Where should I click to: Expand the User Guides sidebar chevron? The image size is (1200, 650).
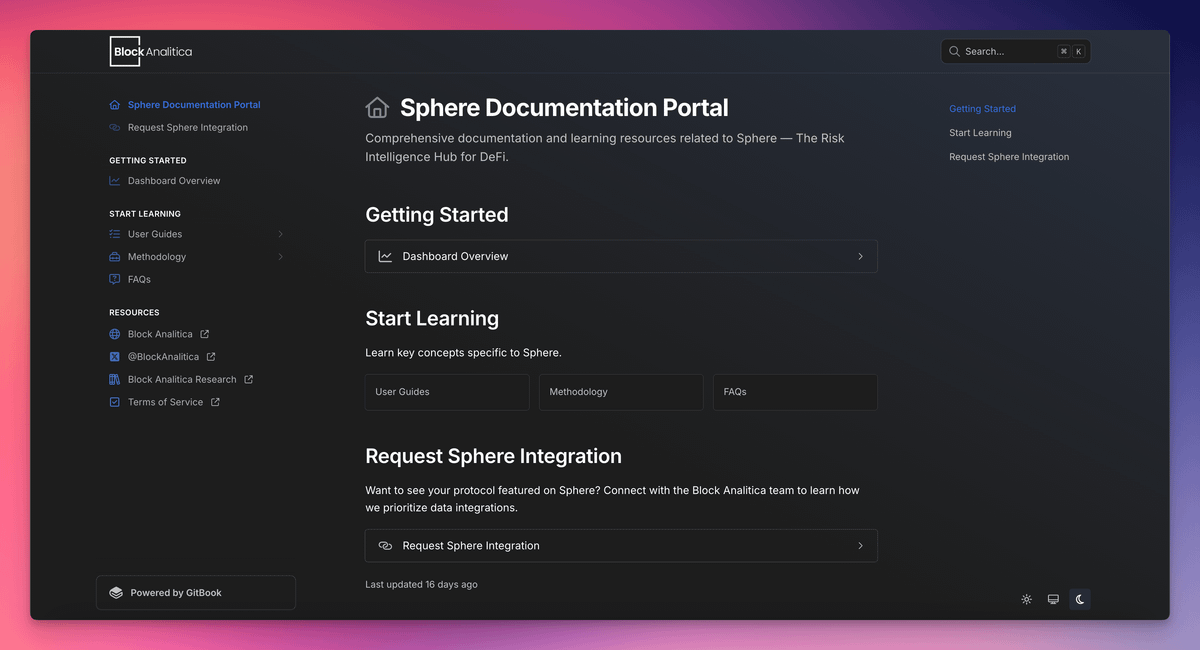[x=280, y=234]
